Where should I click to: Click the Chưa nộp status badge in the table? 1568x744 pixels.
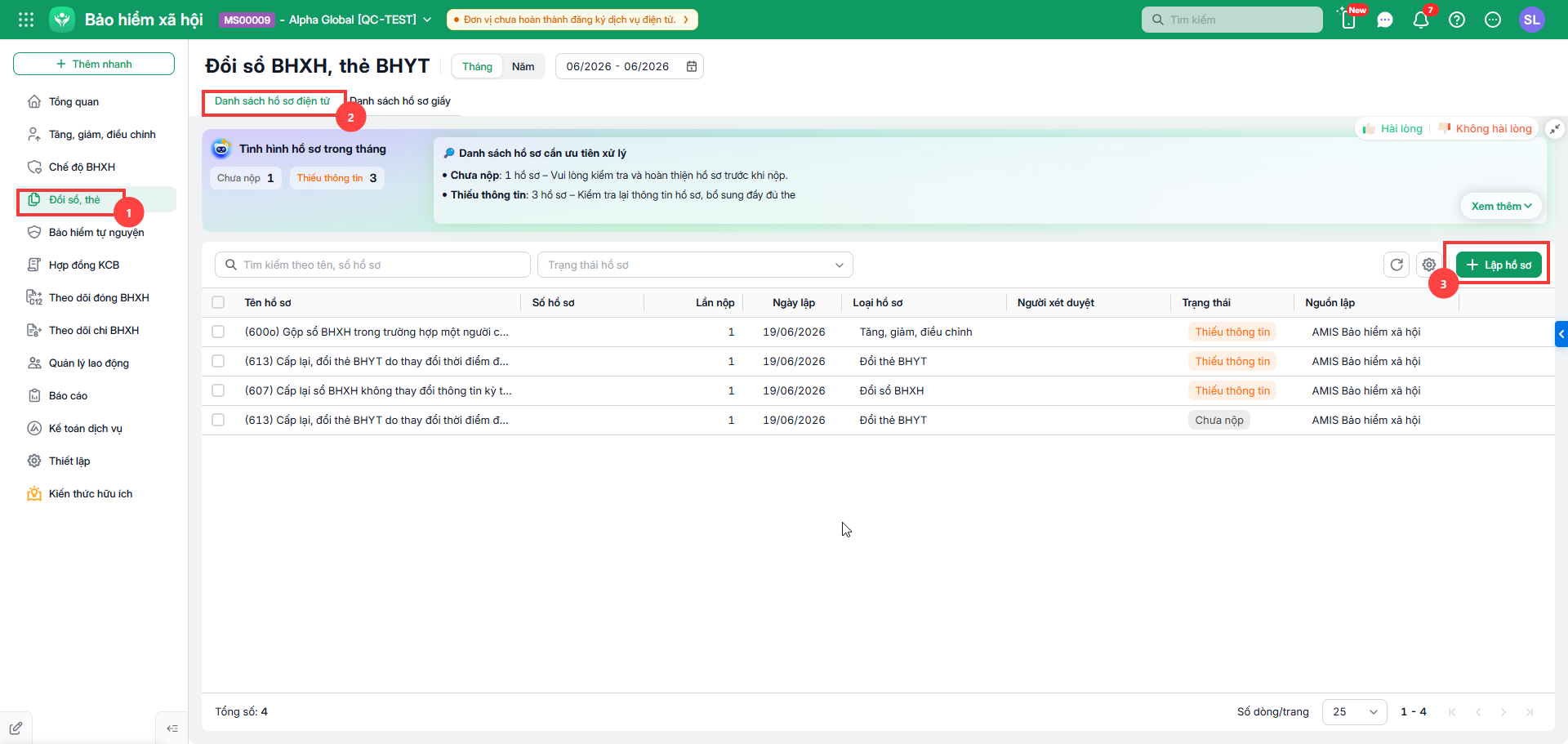tap(1219, 420)
